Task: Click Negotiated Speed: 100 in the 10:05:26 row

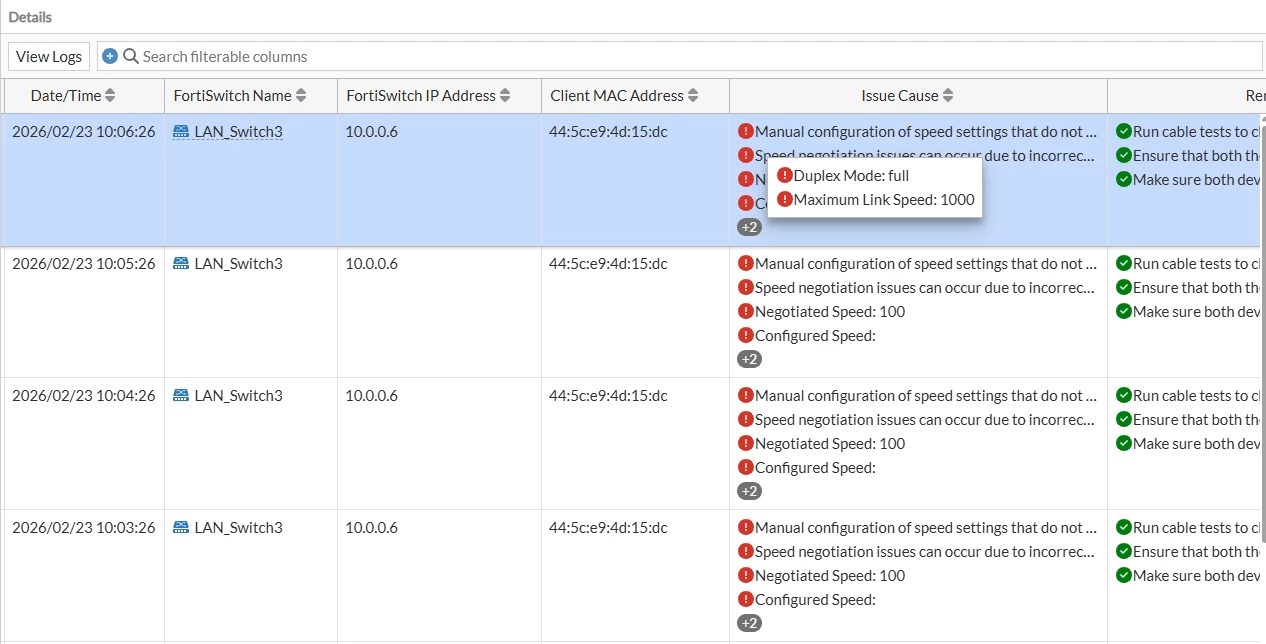Action: tap(830, 311)
